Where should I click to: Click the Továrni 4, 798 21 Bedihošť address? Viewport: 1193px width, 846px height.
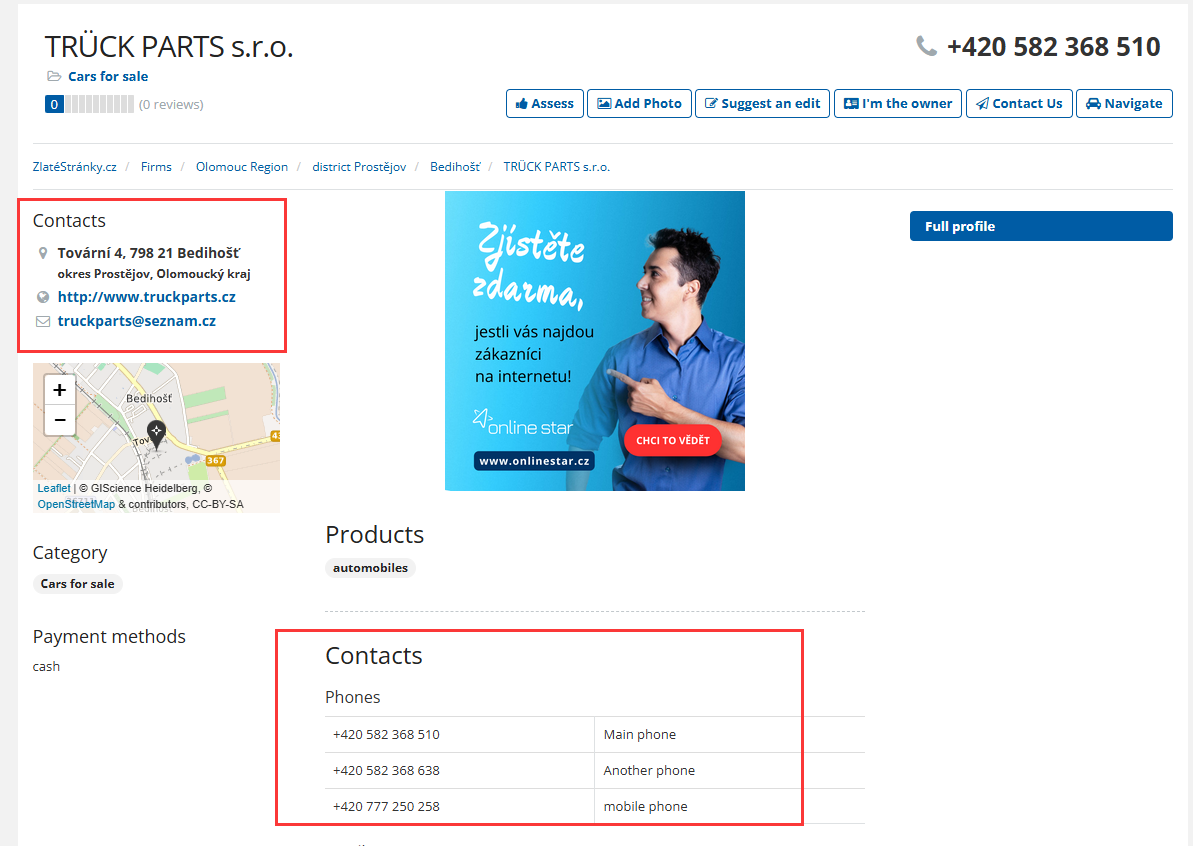(149, 253)
